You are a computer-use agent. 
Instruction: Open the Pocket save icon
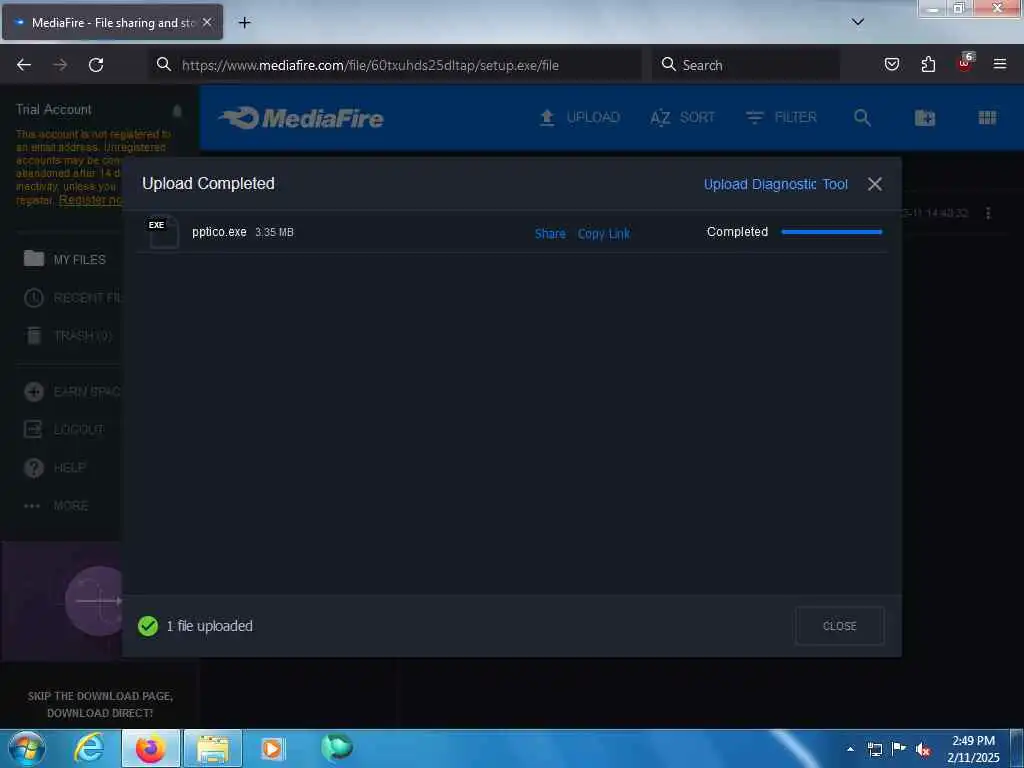click(891, 64)
